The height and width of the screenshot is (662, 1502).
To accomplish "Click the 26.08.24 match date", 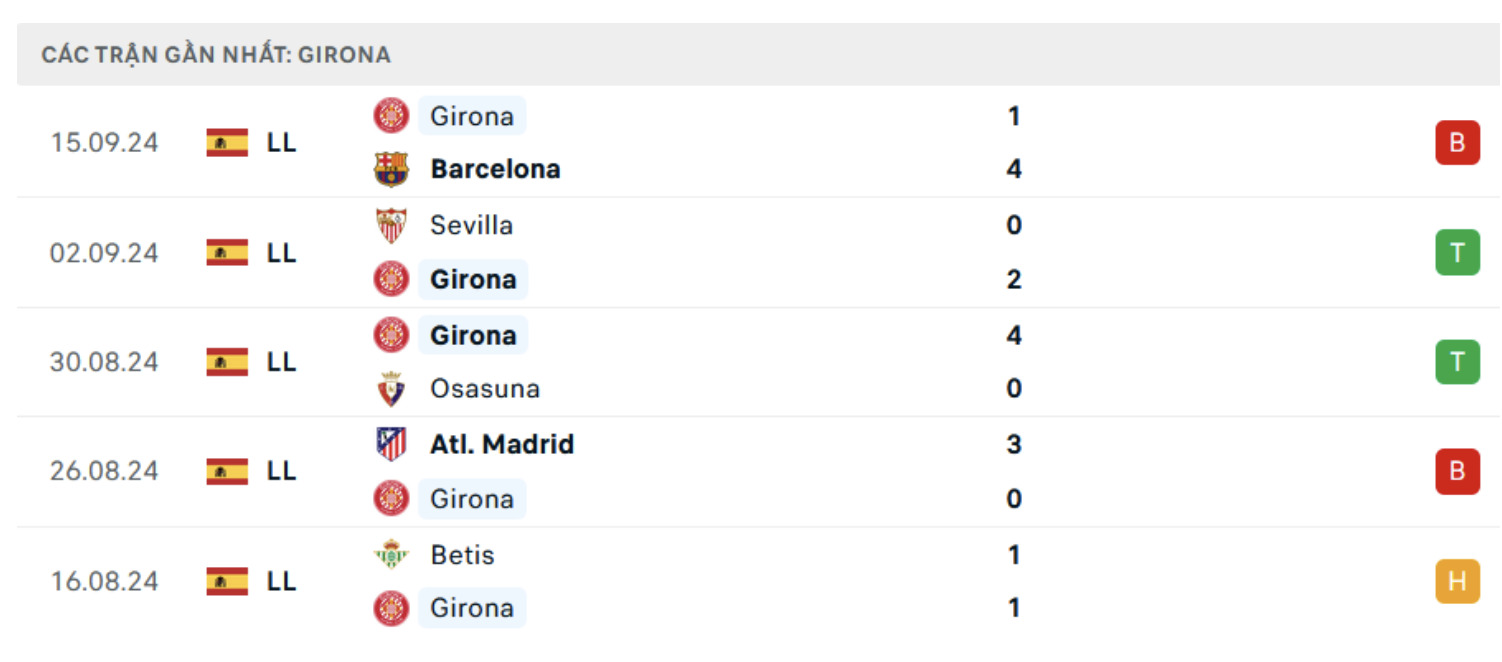I will point(104,471).
